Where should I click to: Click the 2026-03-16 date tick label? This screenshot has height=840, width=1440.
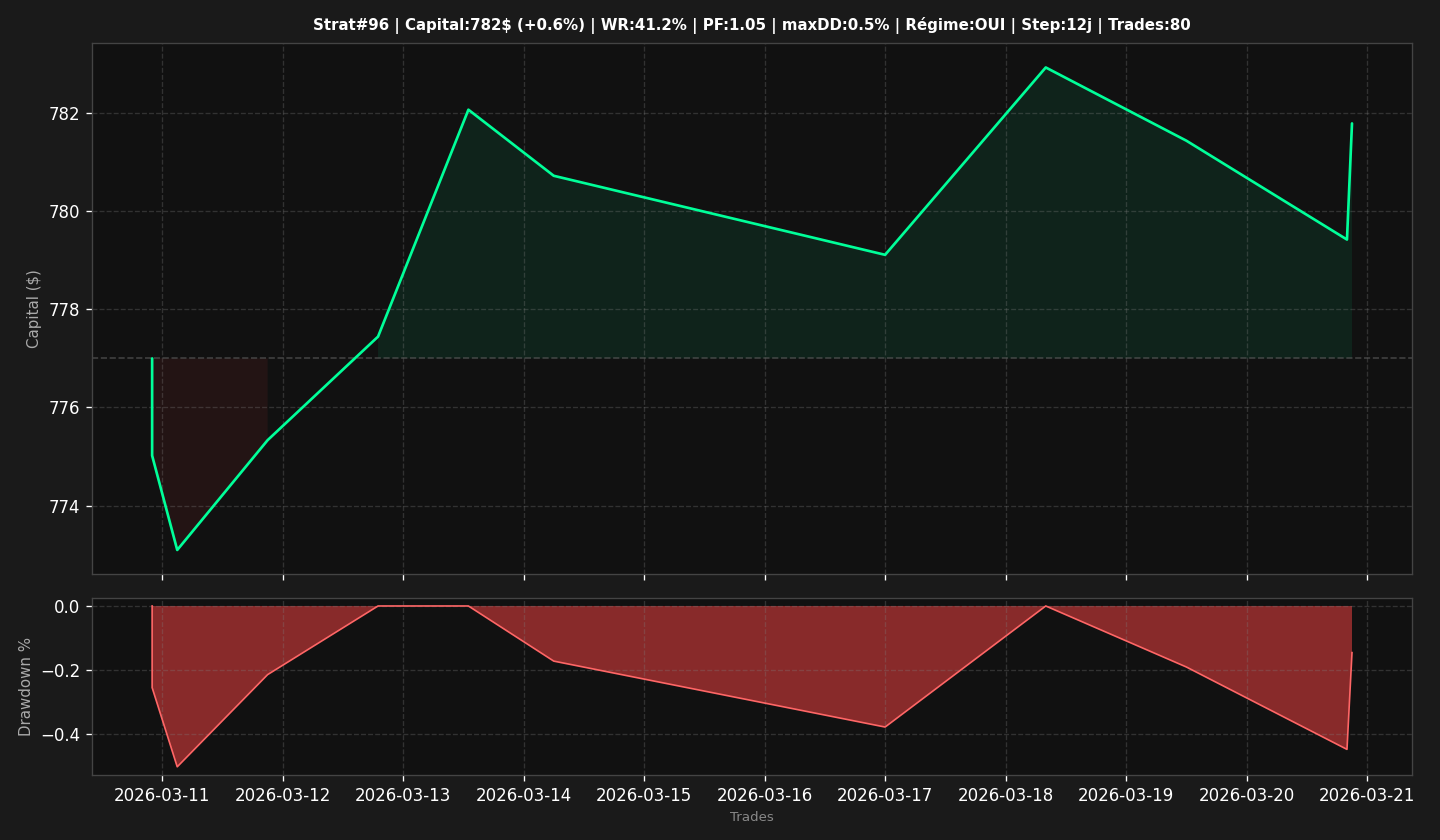click(765, 795)
